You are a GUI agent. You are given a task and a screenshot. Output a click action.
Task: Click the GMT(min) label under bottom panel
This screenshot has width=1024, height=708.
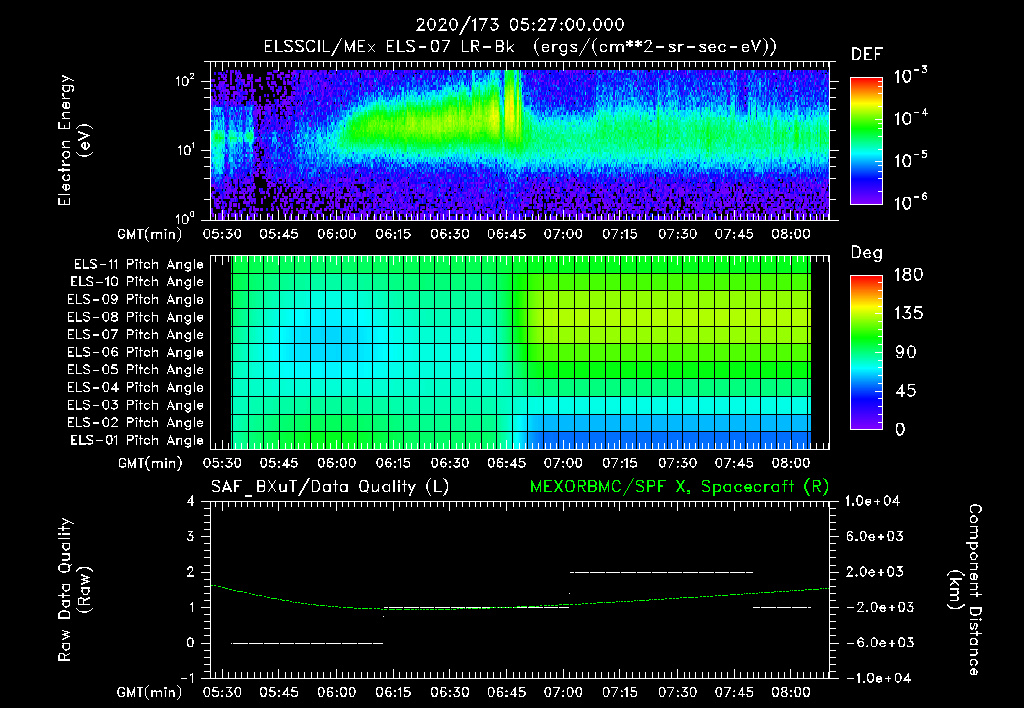pos(150,692)
